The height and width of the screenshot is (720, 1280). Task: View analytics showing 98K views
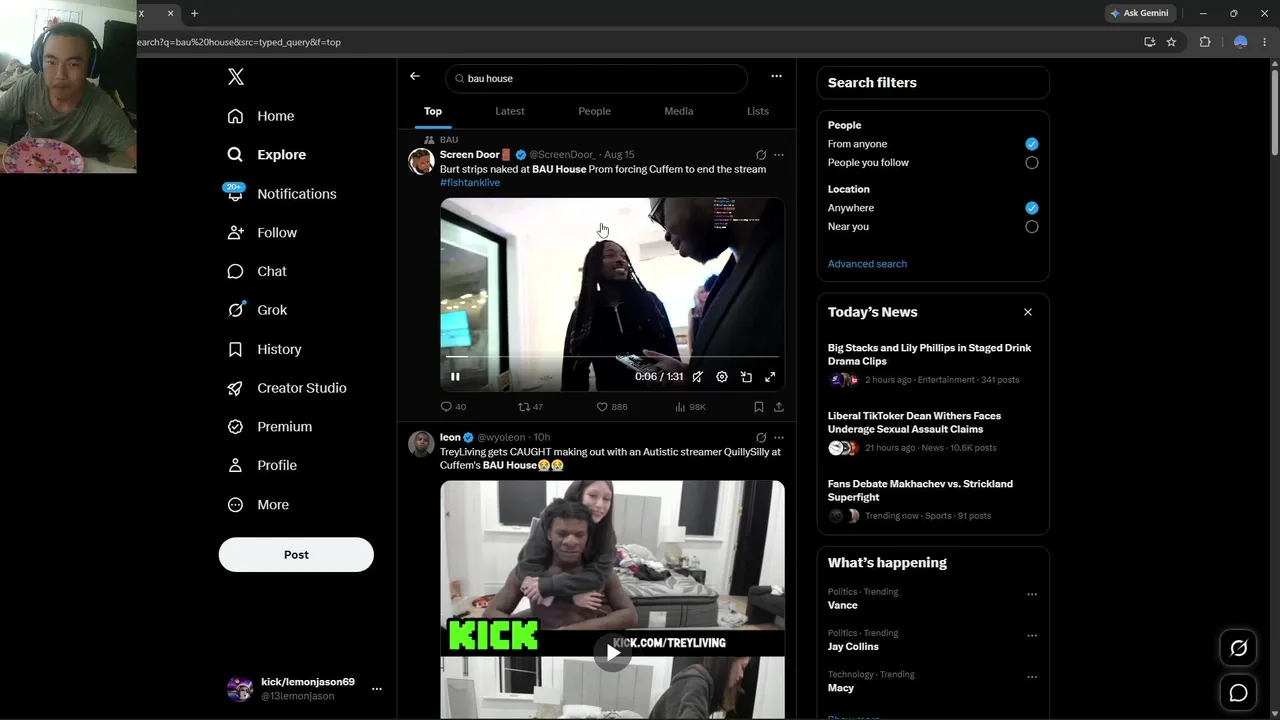point(691,407)
